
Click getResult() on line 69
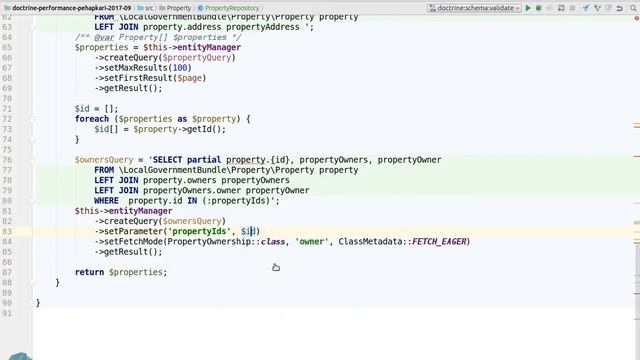(133, 88)
